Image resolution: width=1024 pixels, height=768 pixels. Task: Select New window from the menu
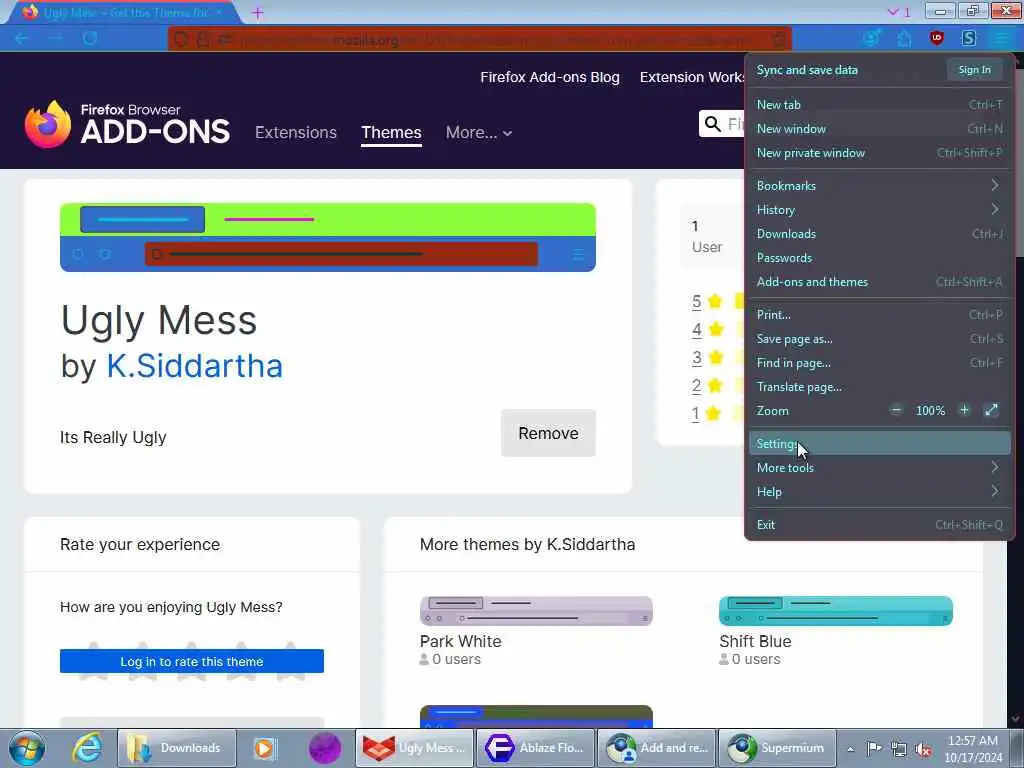(879, 129)
